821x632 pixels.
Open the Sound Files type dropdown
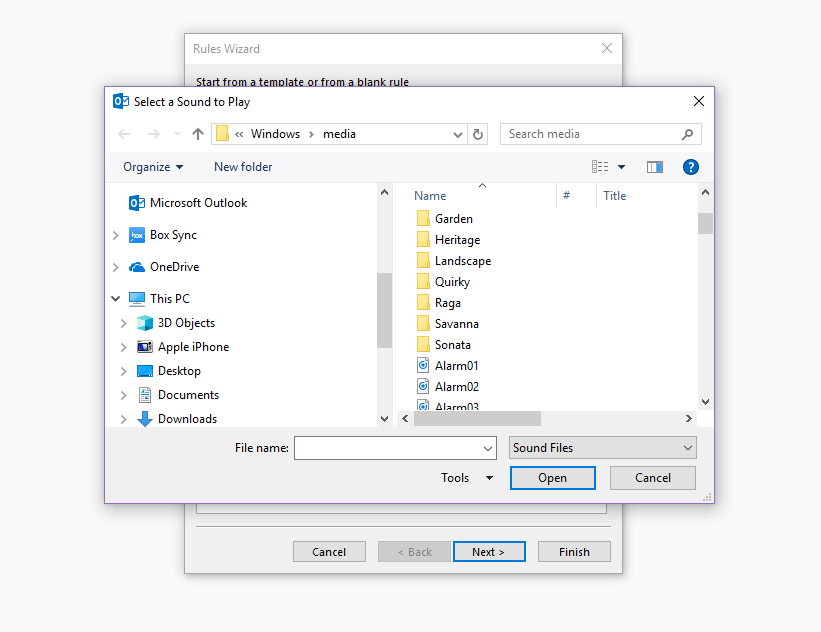(x=603, y=448)
